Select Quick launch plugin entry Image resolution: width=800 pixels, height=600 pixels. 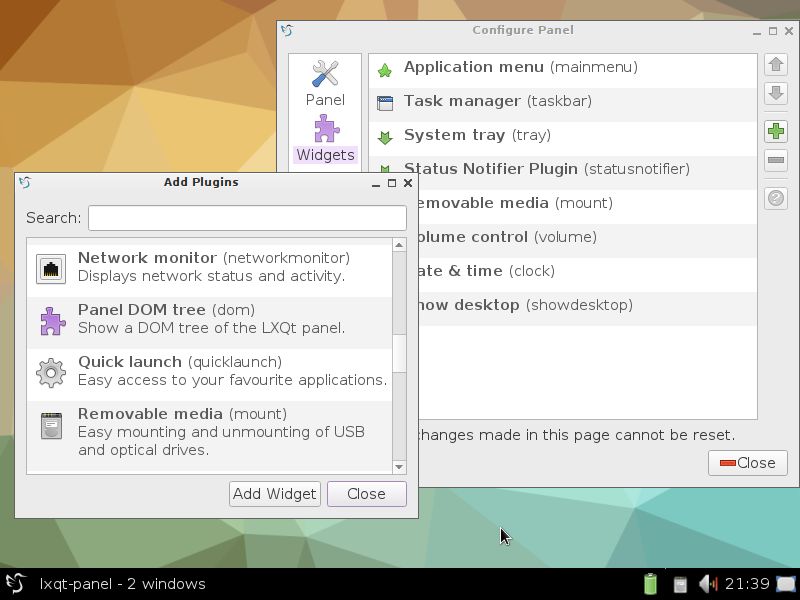(x=210, y=375)
